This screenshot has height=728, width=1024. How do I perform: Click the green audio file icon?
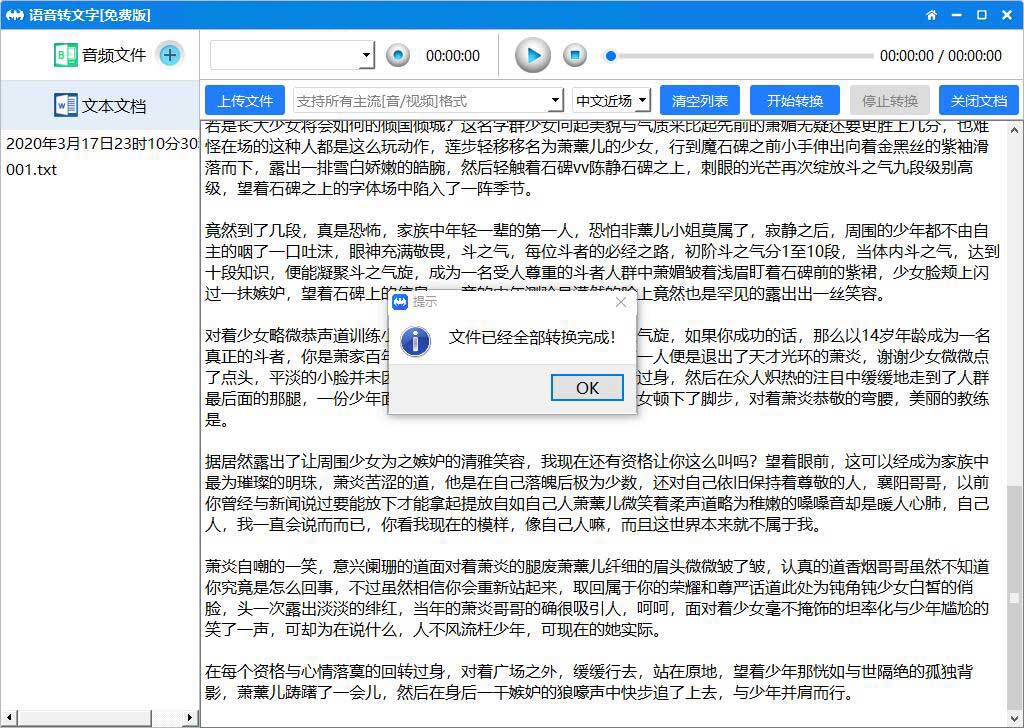tap(65, 55)
